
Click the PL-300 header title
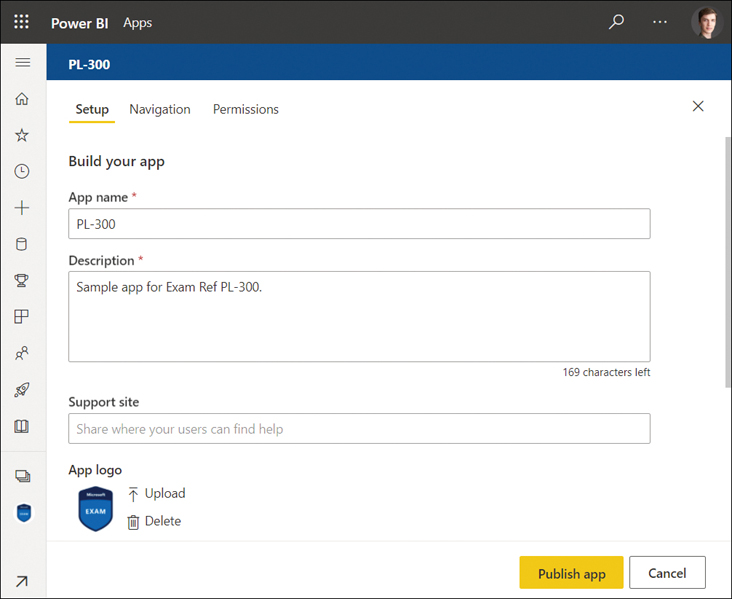tap(89, 64)
